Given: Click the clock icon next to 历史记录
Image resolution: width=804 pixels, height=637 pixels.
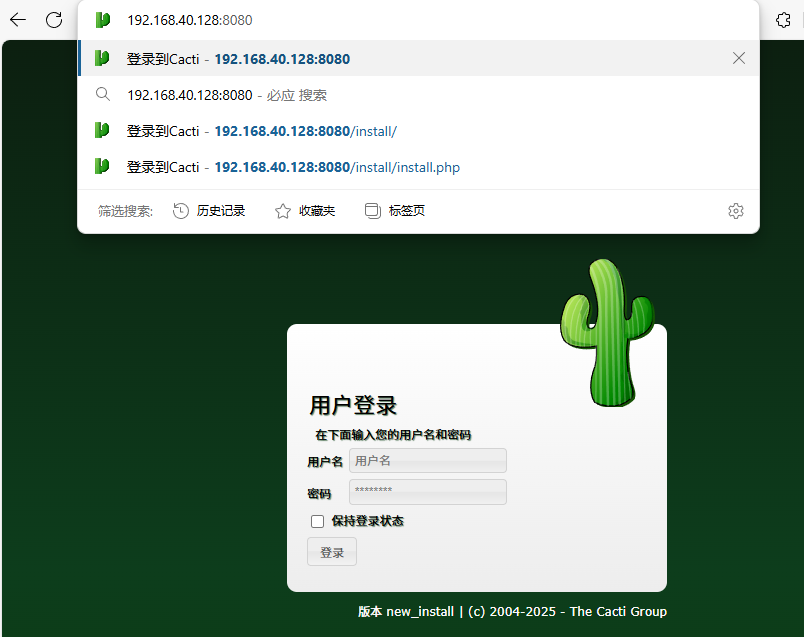Looking at the screenshot, I should point(180,211).
